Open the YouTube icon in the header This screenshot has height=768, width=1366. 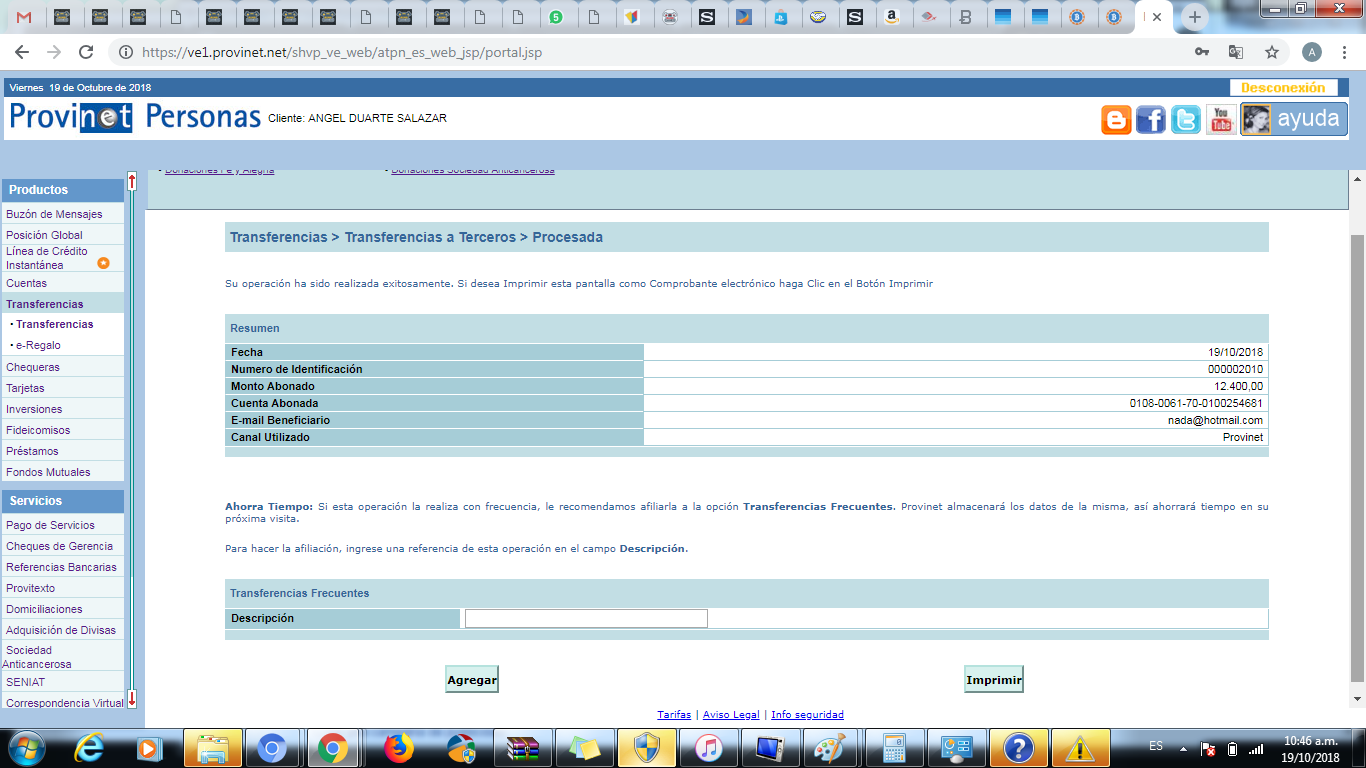coord(1221,120)
